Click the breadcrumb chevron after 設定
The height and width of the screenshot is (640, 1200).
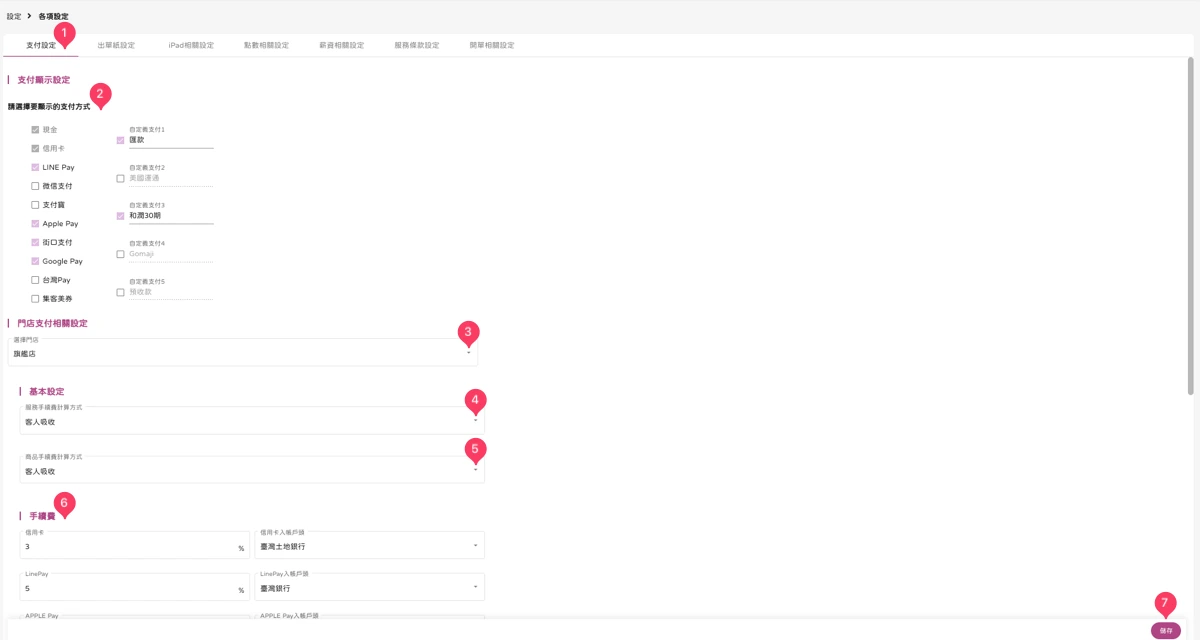[29, 16]
